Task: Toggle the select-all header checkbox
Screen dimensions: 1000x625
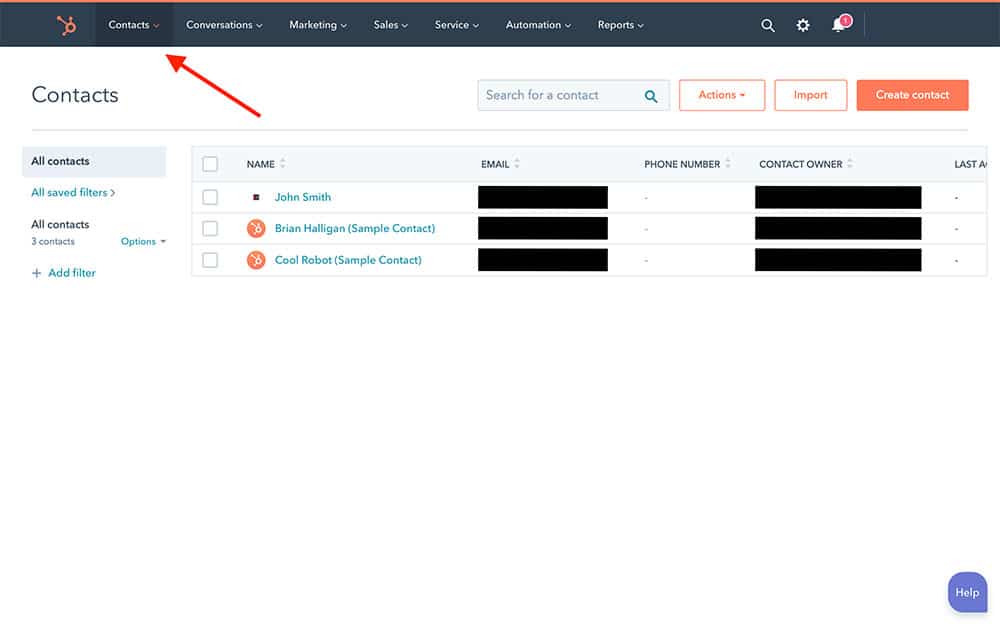Action: (210, 164)
